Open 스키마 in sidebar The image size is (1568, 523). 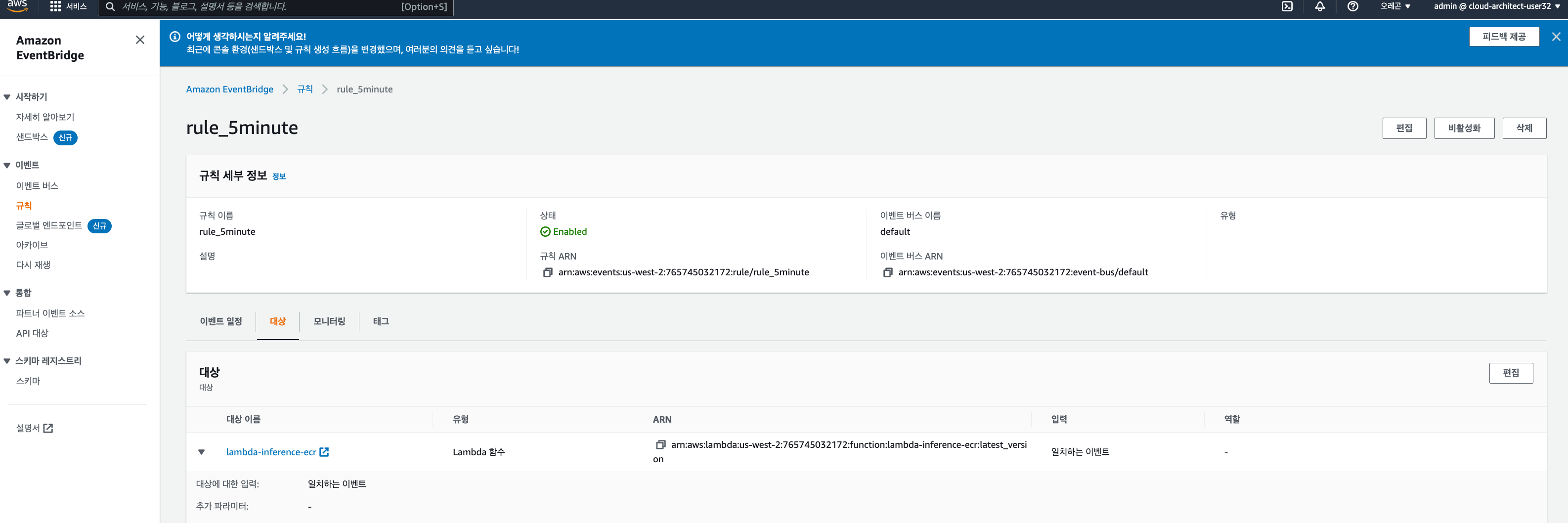[x=28, y=381]
